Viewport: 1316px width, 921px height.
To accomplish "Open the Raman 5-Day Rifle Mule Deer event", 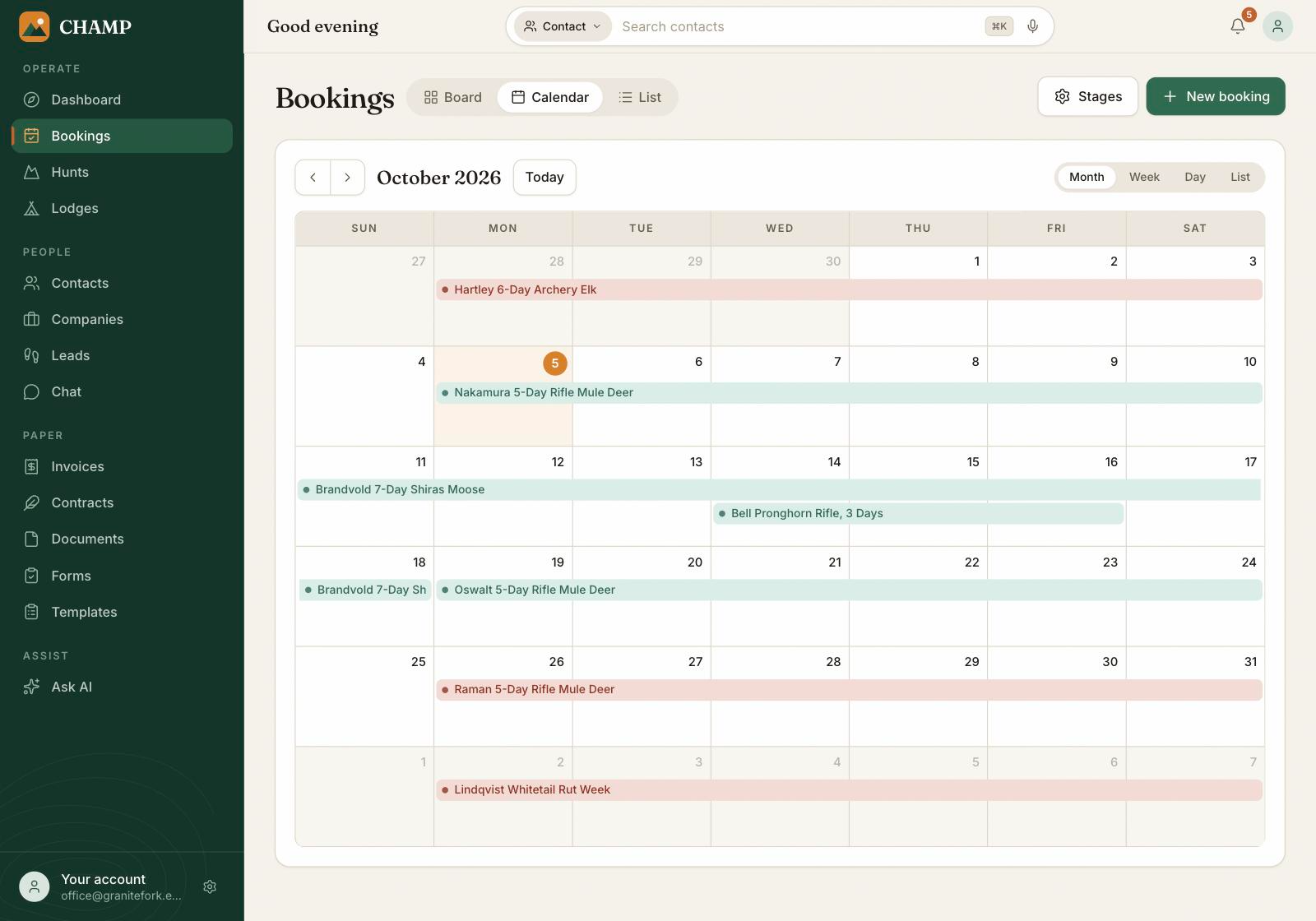I will [849, 689].
